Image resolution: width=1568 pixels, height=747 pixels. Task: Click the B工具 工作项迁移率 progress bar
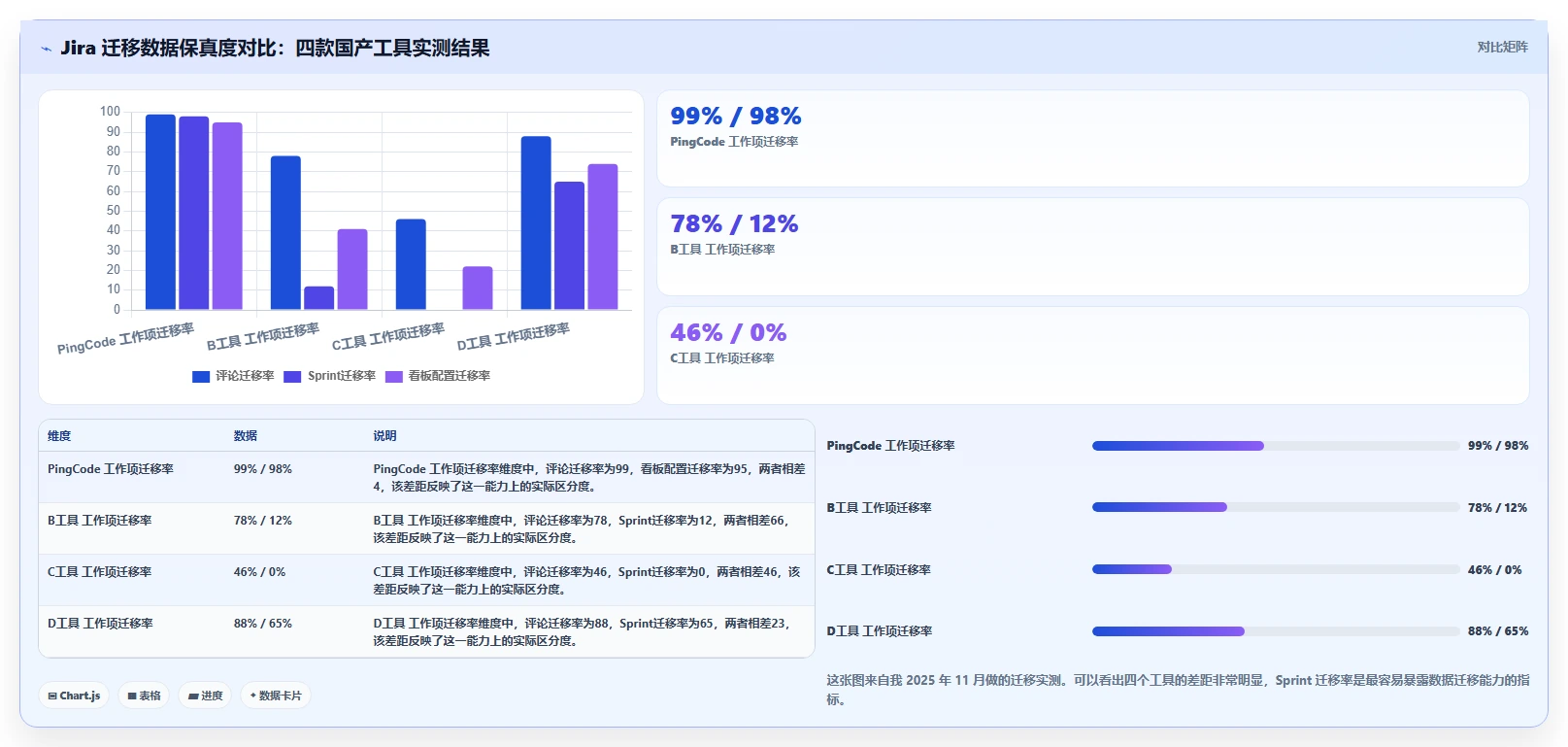point(1276,507)
